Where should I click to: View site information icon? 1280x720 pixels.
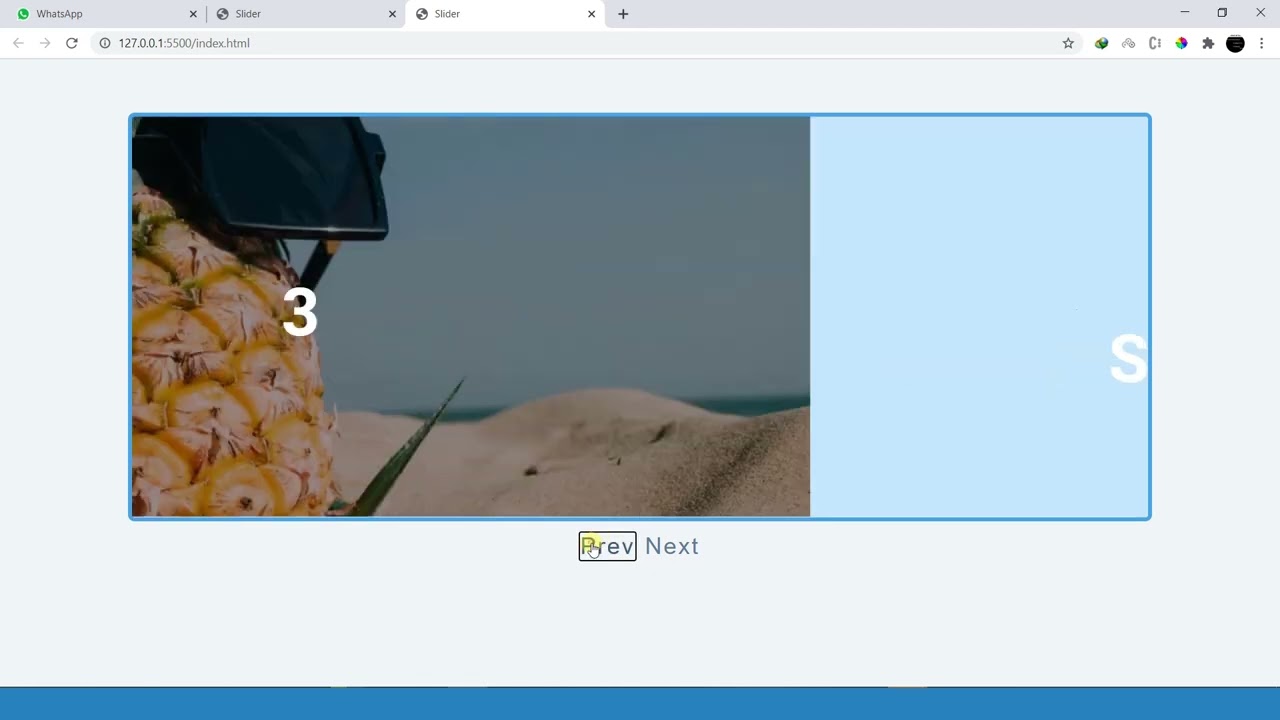coord(104,43)
